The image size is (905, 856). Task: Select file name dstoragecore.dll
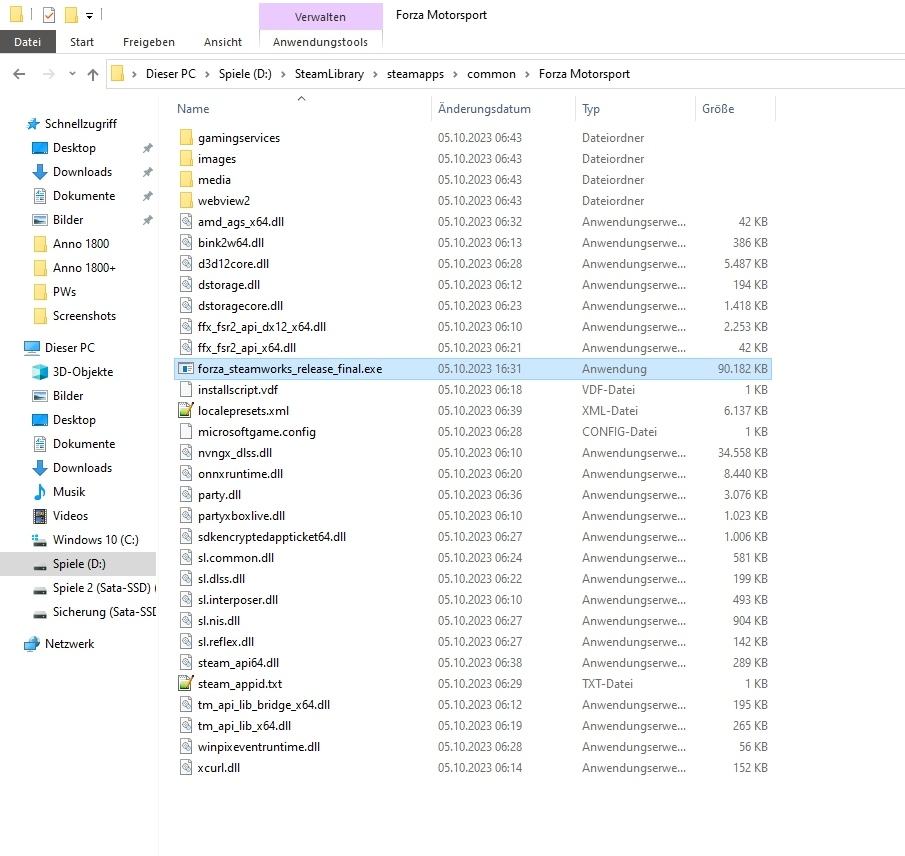(240, 306)
